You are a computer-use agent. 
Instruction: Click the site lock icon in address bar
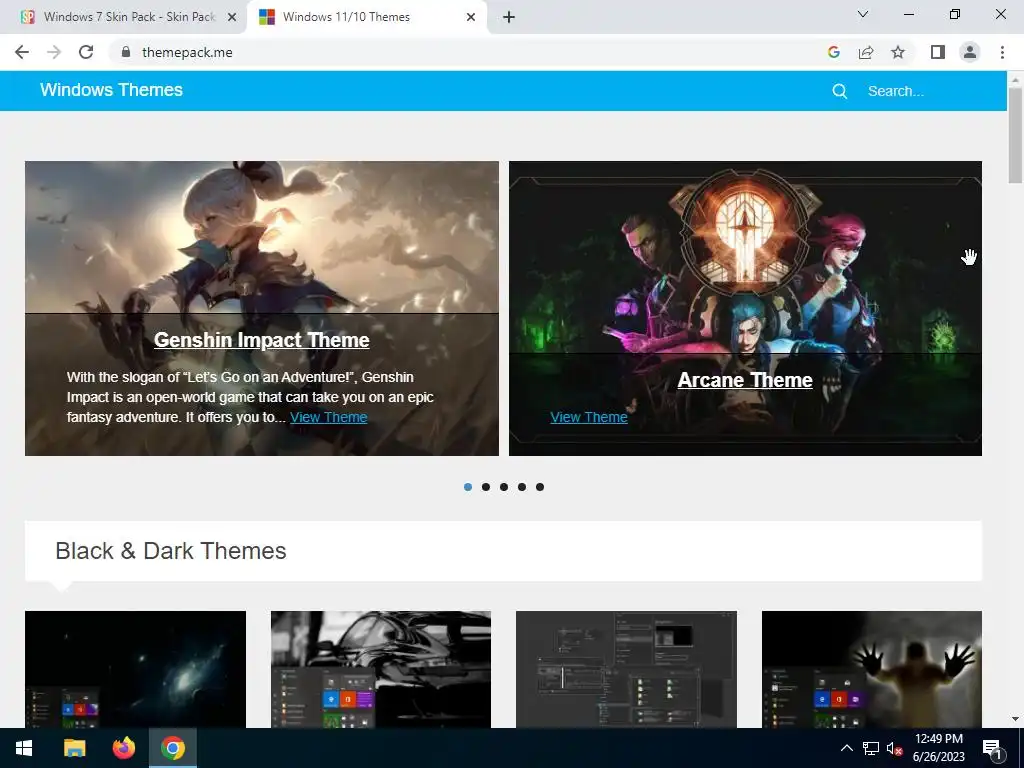(126, 52)
